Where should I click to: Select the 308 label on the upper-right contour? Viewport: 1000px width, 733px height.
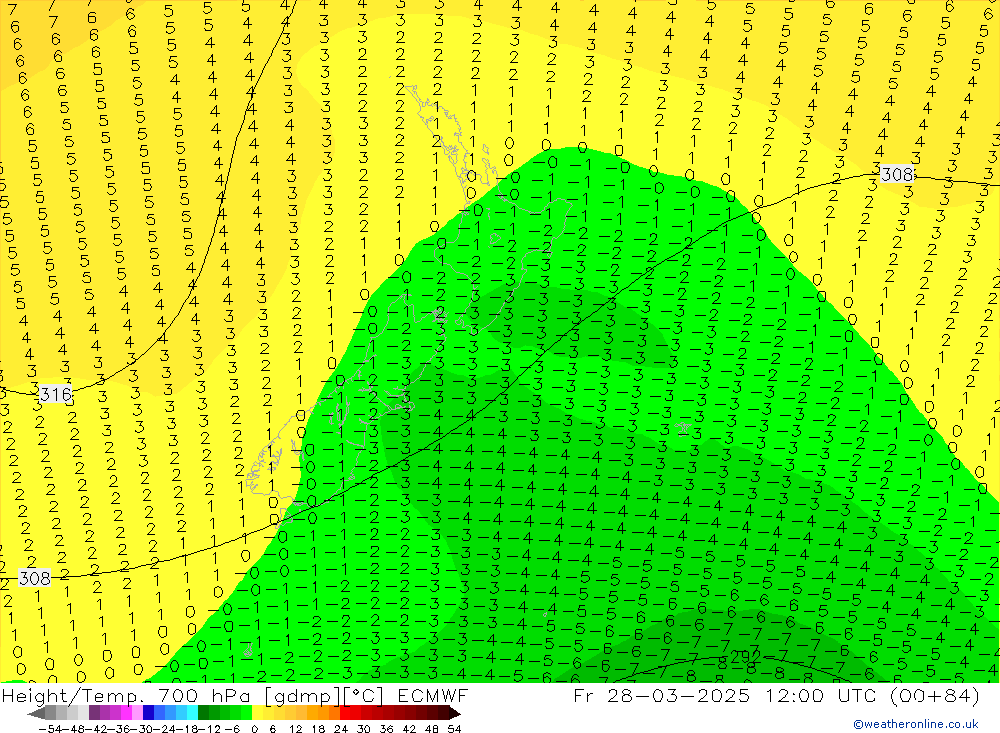(x=897, y=174)
